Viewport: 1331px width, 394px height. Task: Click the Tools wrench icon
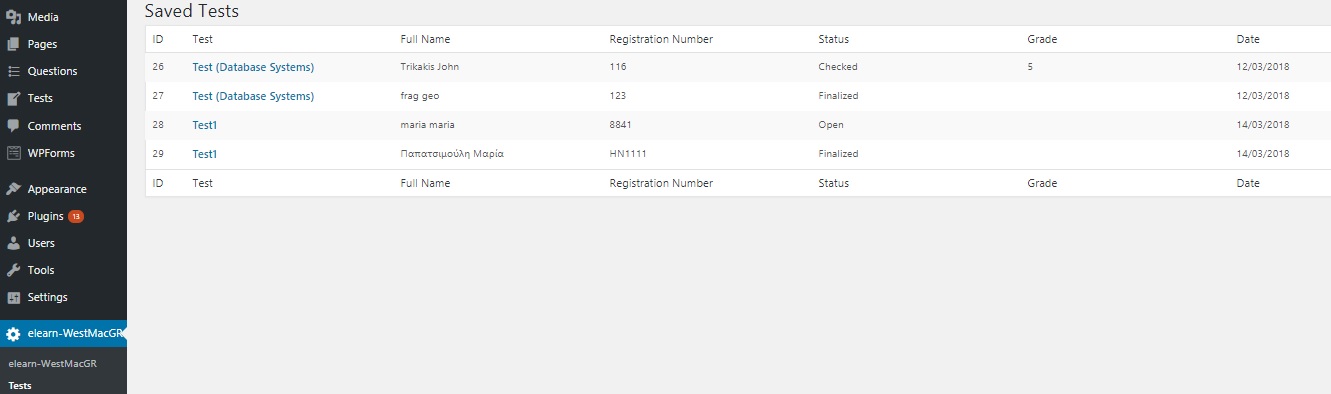click(13, 270)
